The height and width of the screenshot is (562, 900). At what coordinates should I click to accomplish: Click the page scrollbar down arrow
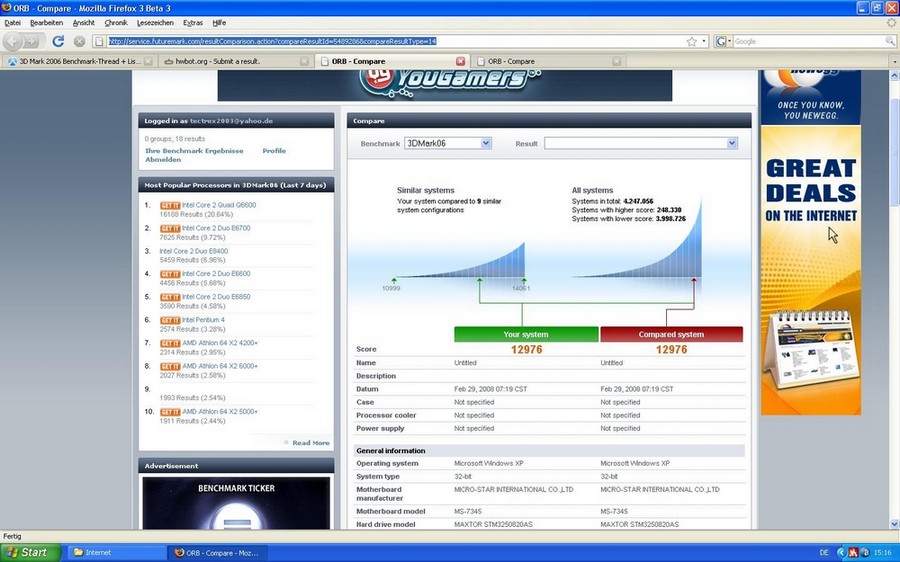click(x=894, y=524)
